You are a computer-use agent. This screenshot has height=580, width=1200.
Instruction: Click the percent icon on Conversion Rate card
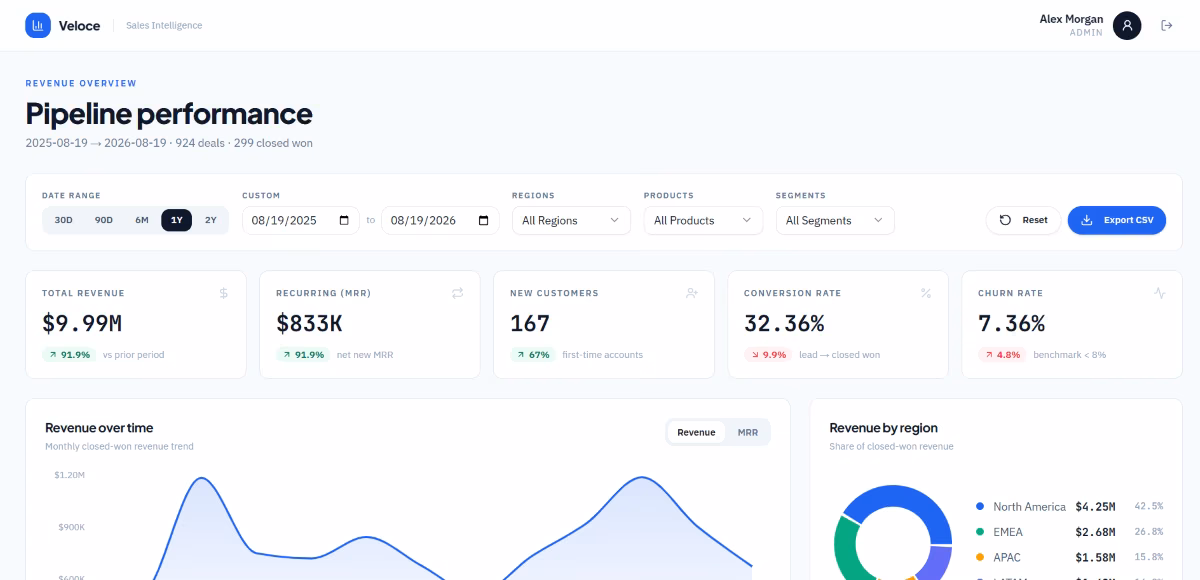tap(925, 293)
